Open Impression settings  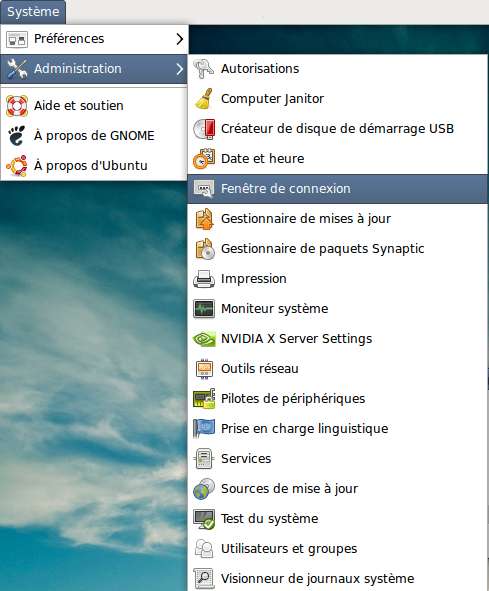(x=337, y=279)
